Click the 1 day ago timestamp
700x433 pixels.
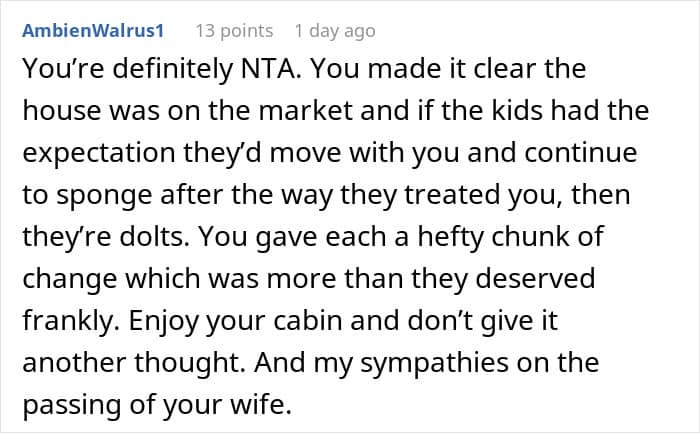(x=335, y=31)
